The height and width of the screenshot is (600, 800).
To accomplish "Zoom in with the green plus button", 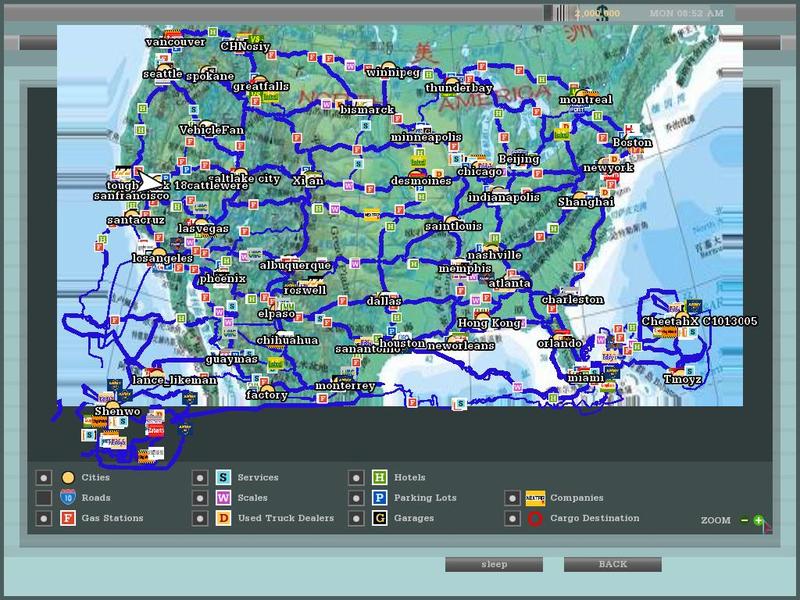I will click(x=759, y=520).
